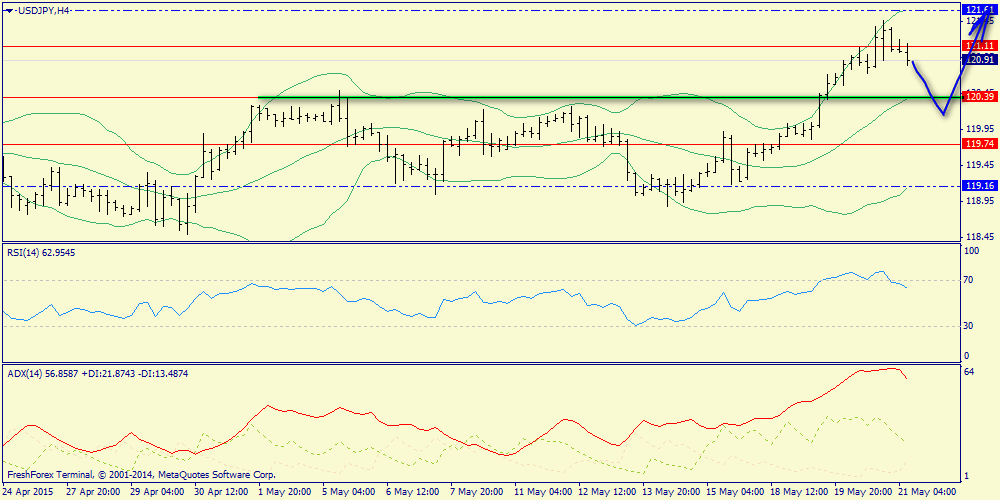This screenshot has width=1000, height=500.
Task: Click the 1 May 20:00 time label
Action: pyautogui.click(x=284, y=492)
